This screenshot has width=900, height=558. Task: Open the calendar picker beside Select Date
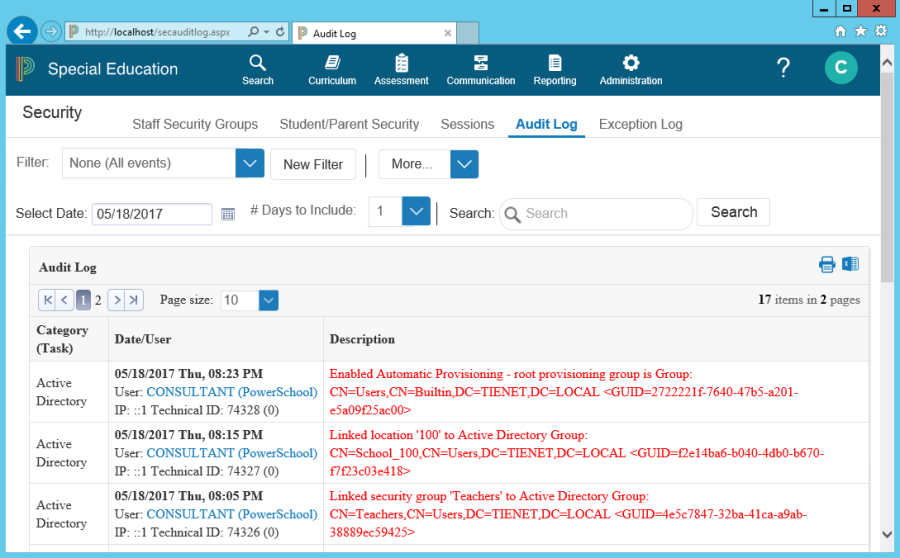(228, 214)
